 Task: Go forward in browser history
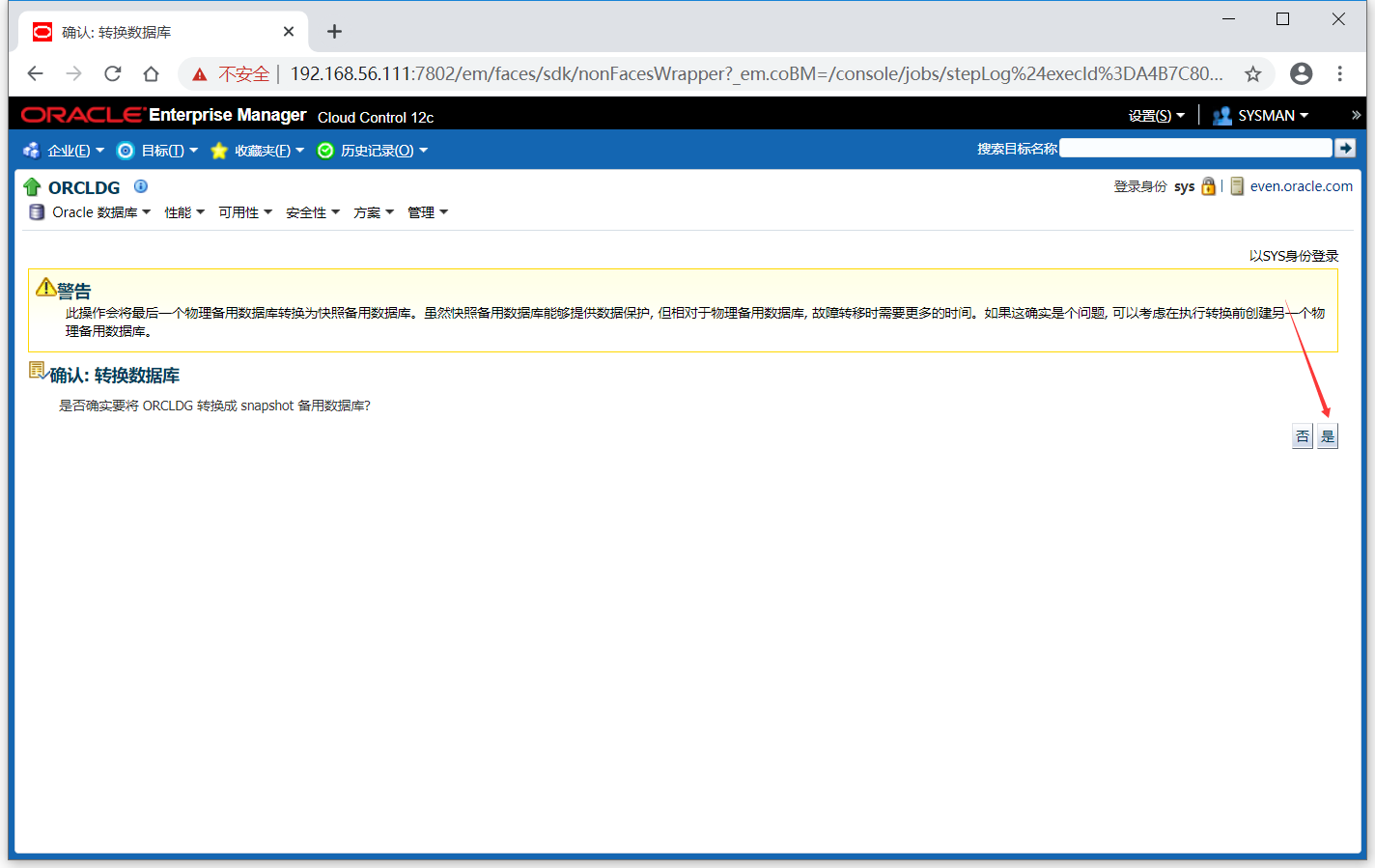coord(74,73)
